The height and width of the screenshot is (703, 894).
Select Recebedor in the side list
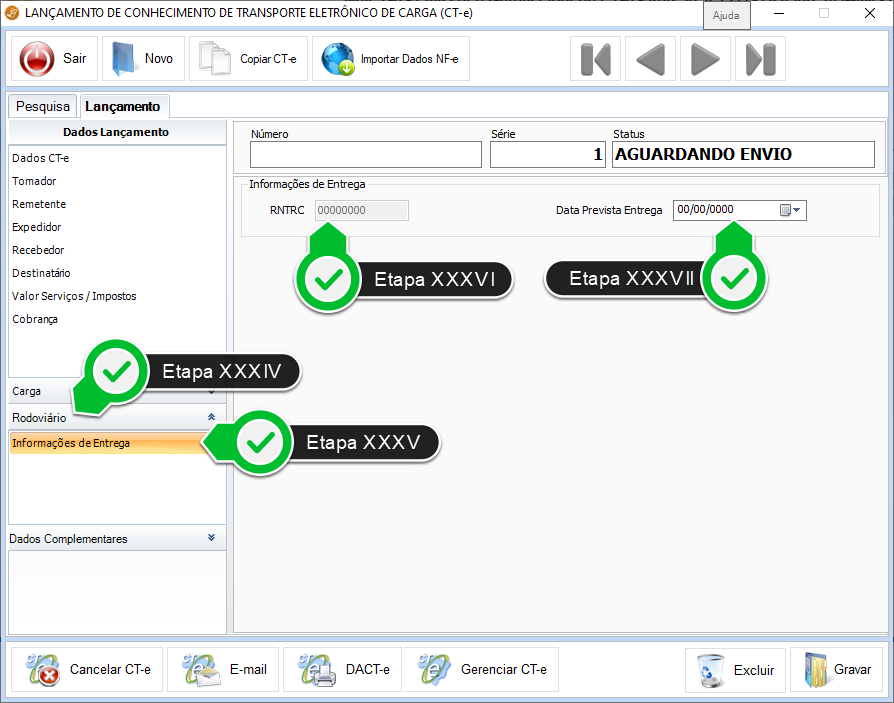click(x=38, y=250)
